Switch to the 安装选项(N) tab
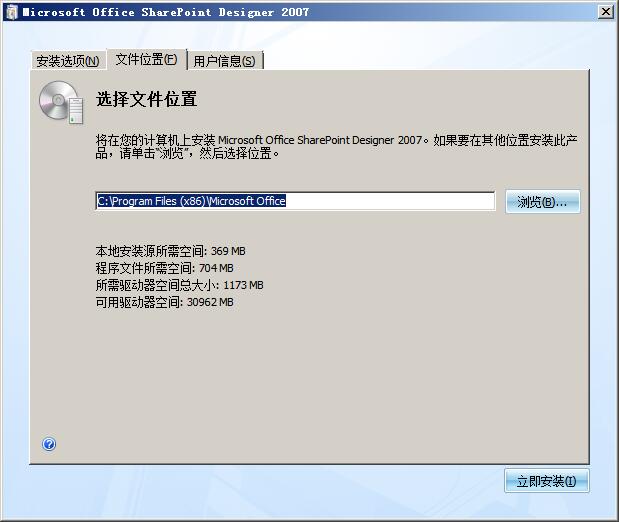Screen dimensions: 619x522 [68, 61]
